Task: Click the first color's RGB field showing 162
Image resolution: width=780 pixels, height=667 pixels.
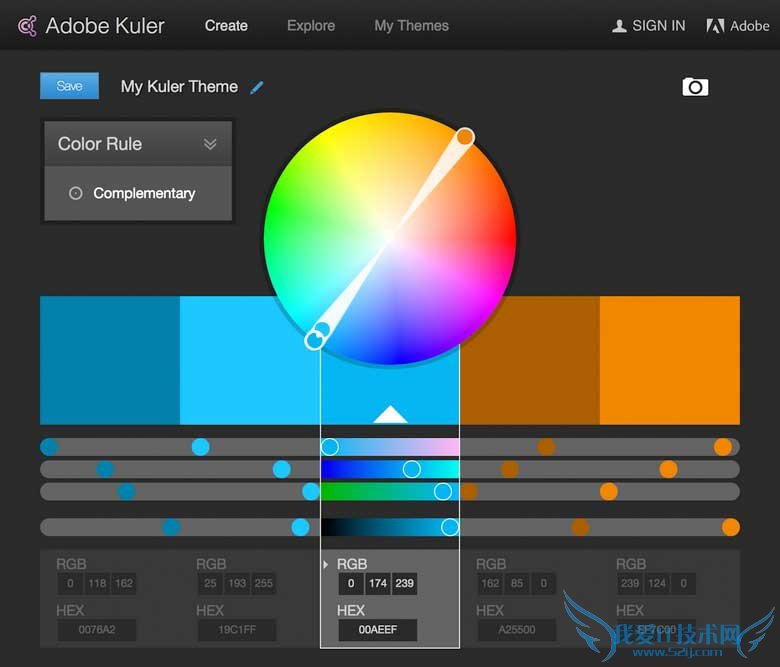Action: tap(124, 583)
